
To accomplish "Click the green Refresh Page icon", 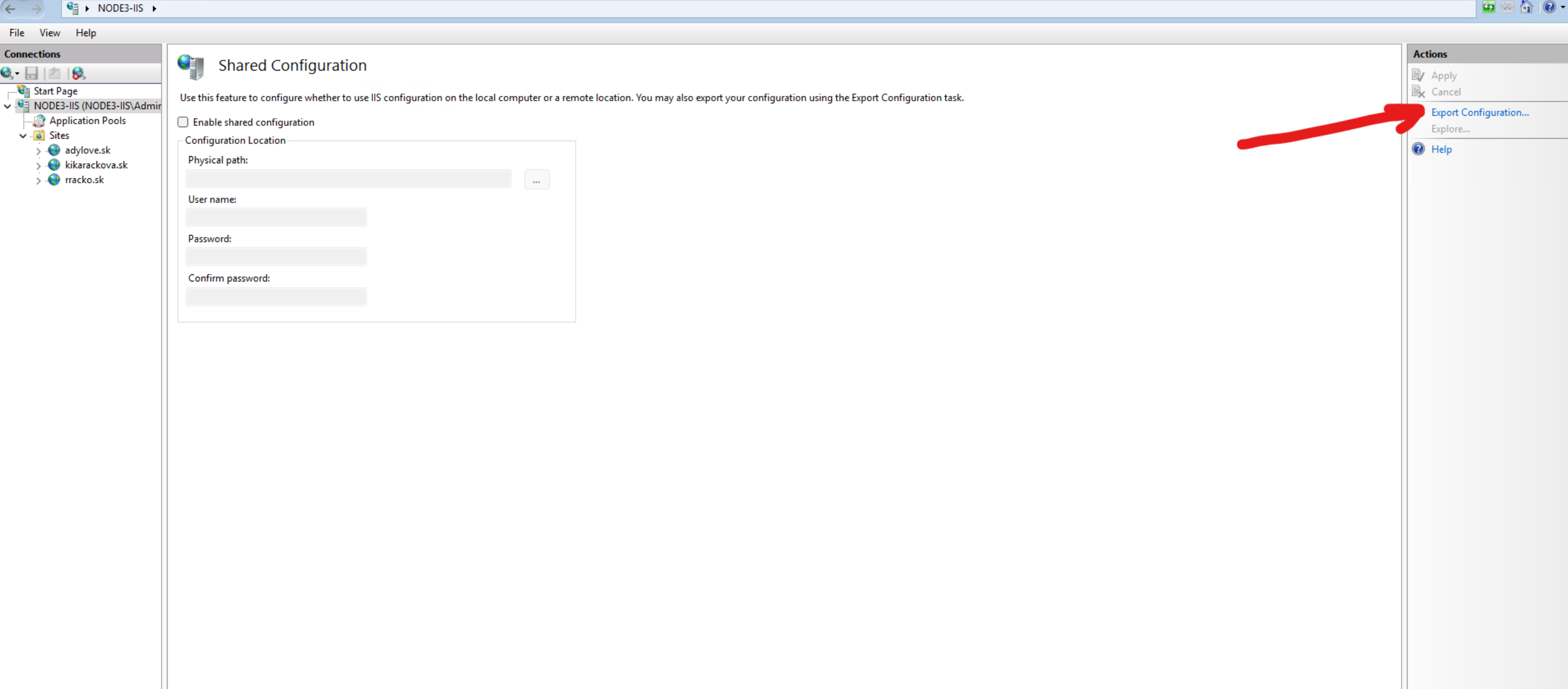I will click(1488, 7).
